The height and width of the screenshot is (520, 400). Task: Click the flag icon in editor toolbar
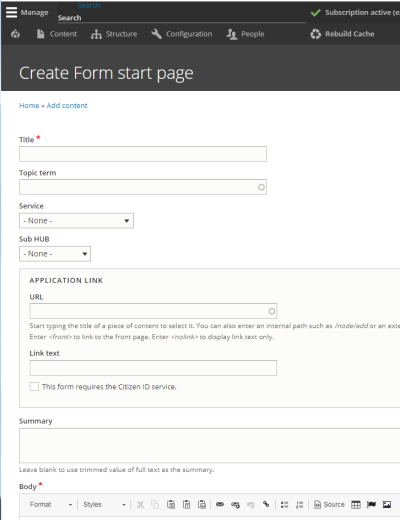pos(371,505)
